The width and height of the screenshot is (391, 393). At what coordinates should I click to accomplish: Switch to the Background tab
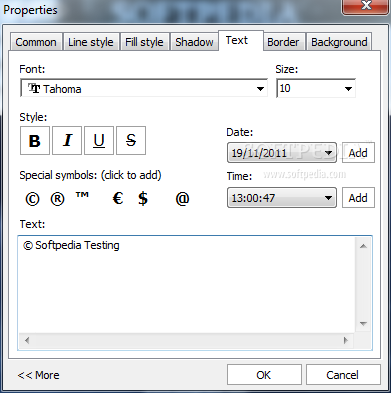(x=339, y=42)
